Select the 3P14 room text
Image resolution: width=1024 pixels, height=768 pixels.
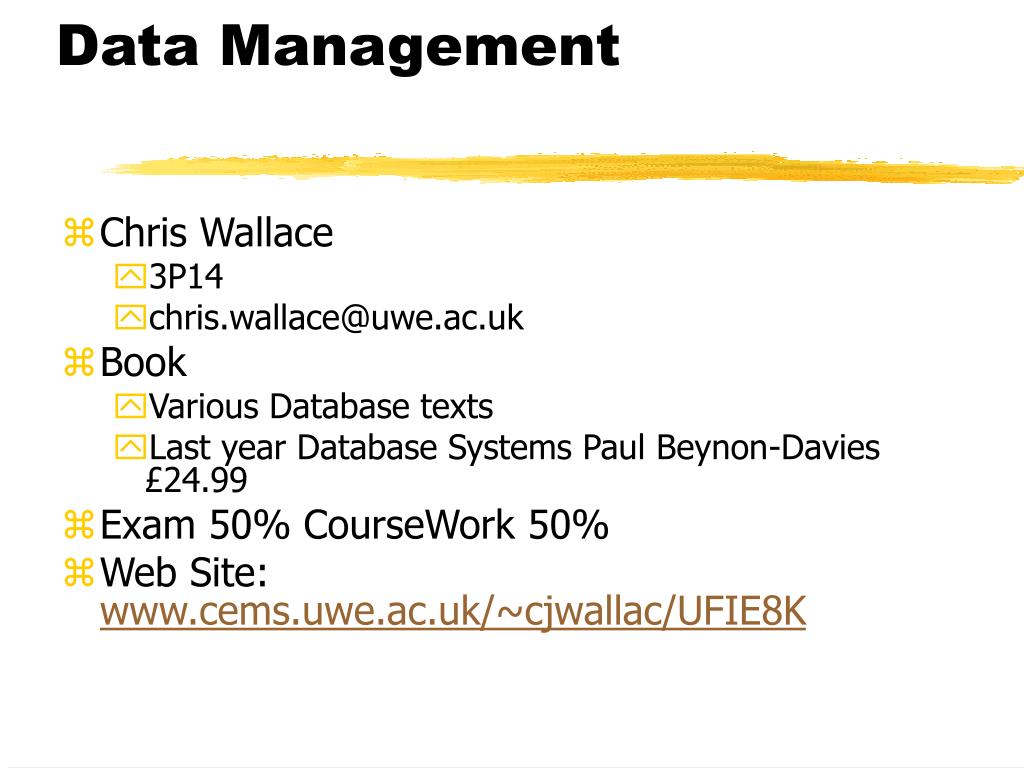coord(186,276)
